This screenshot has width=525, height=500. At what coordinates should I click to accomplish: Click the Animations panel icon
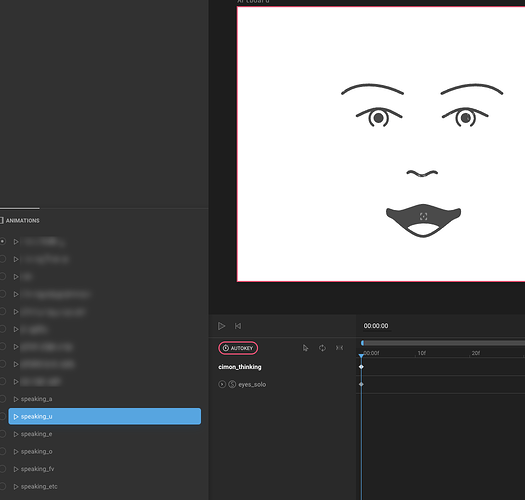coord(1,220)
